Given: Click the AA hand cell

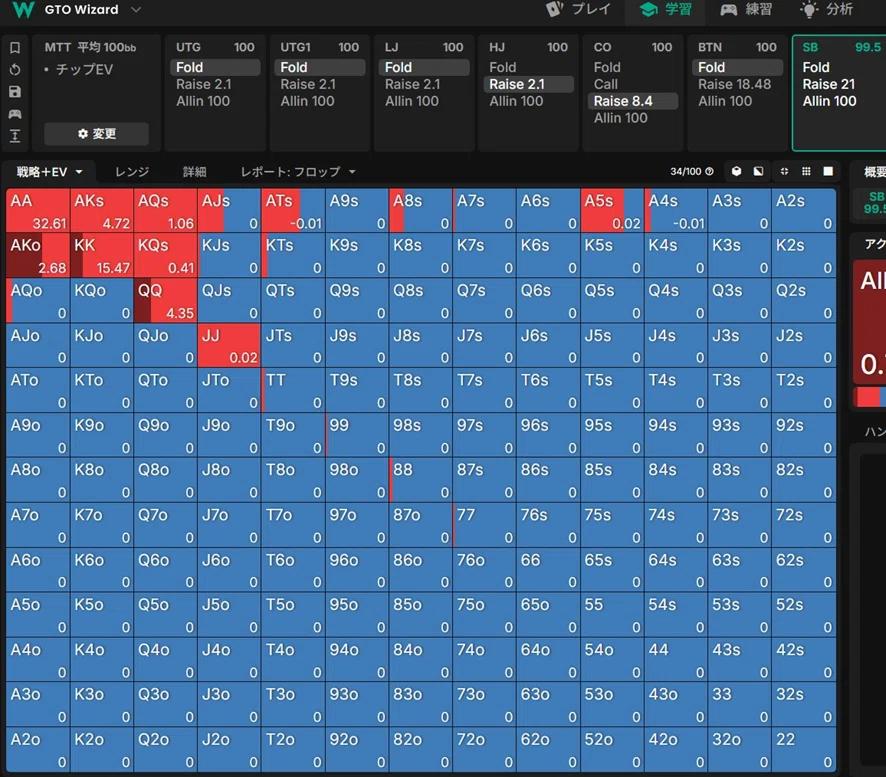Looking at the screenshot, I should click(x=38, y=211).
